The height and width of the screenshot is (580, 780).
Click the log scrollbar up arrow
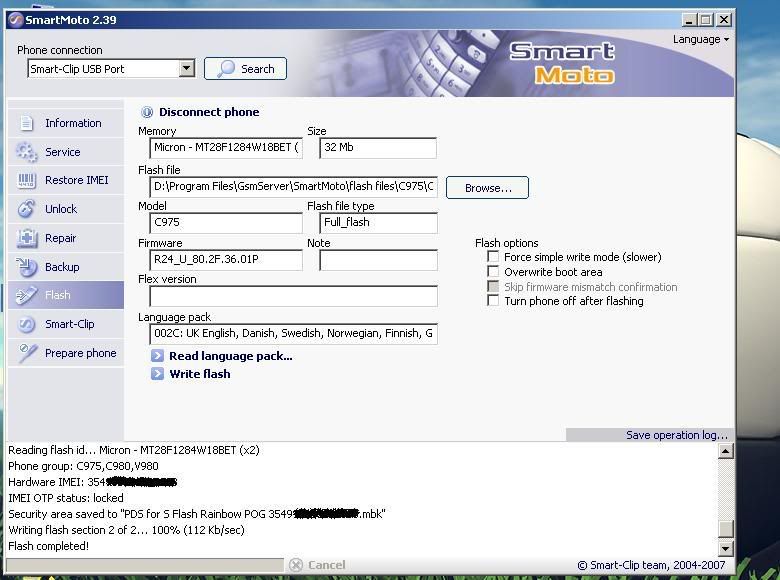pyautogui.click(x=726, y=451)
